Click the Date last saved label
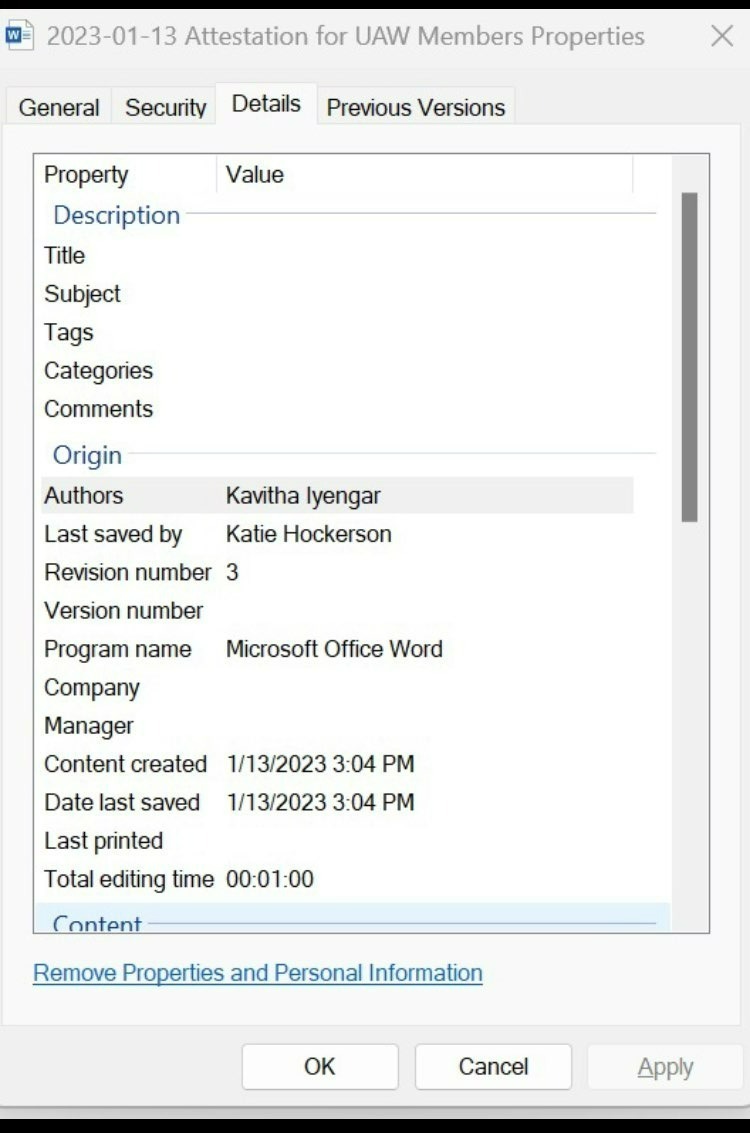Viewport: 750px width, 1133px height. click(122, 802)
